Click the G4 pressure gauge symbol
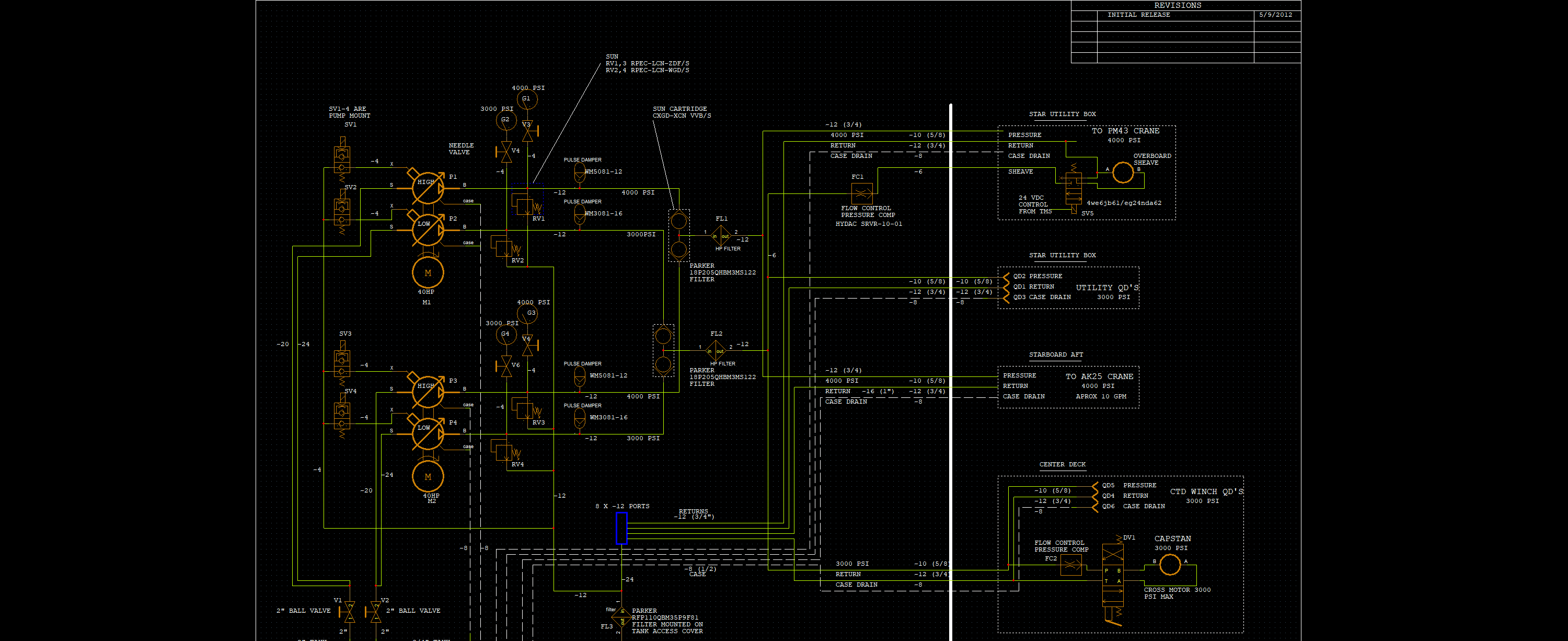The width and height of the screenshot is (1568, 641). pyautogui.click(x=506, y=334)
